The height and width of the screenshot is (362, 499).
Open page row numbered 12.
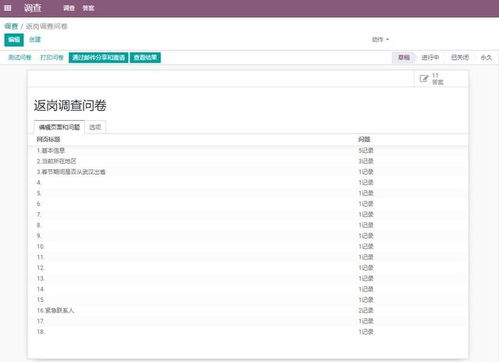[x=248, y=268]
